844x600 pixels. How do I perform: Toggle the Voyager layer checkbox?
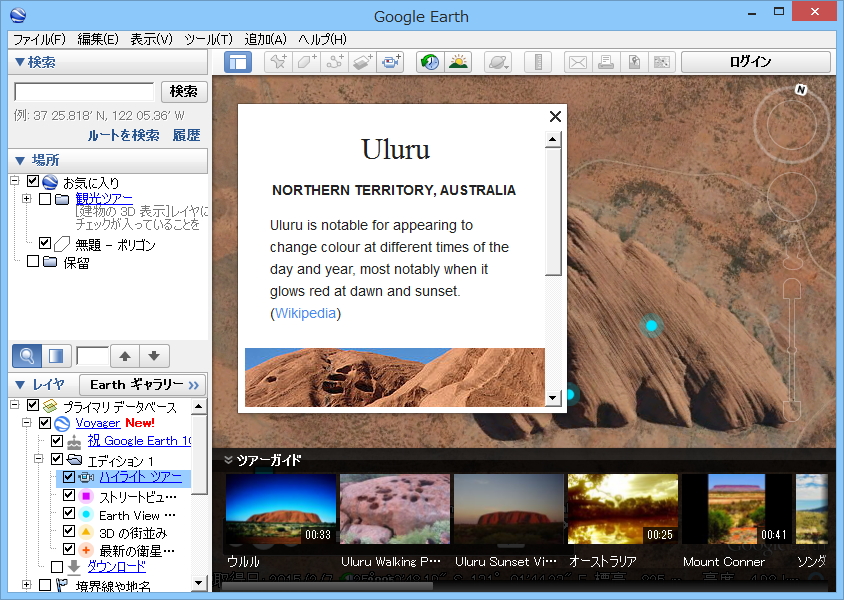click(45, 423)
